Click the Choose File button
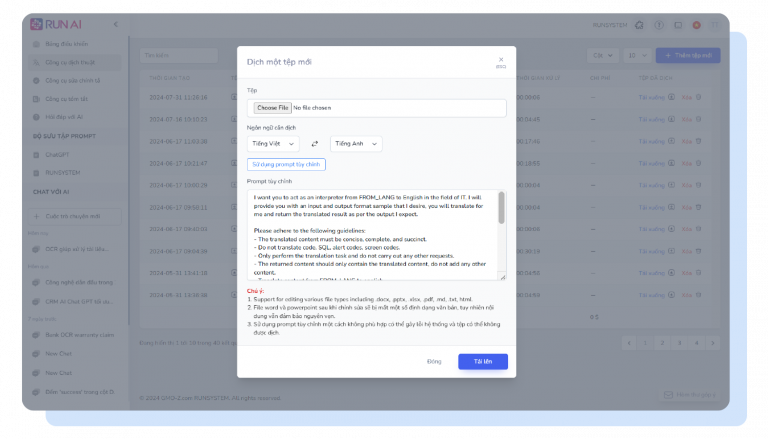The height and width of the screenshot is (439, 768). coord(273,108)
